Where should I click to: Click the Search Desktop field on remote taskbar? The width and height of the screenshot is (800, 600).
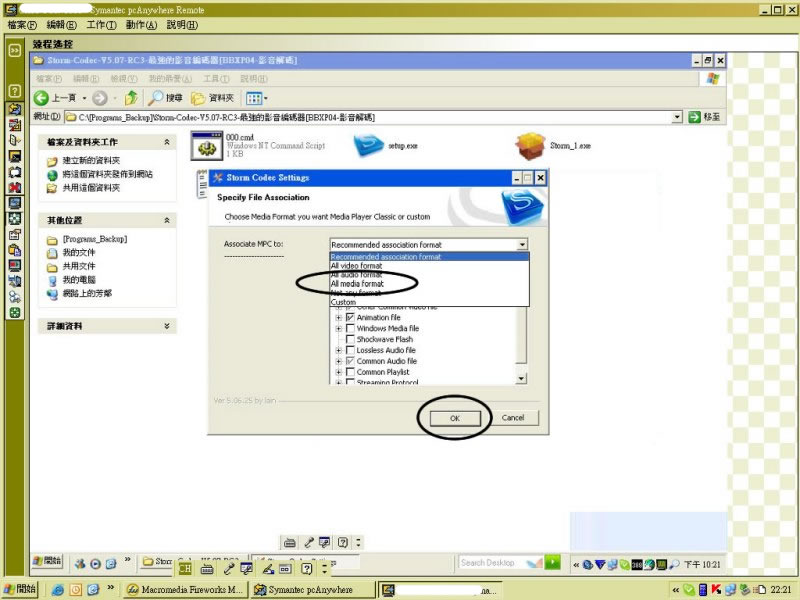(492, 563)
